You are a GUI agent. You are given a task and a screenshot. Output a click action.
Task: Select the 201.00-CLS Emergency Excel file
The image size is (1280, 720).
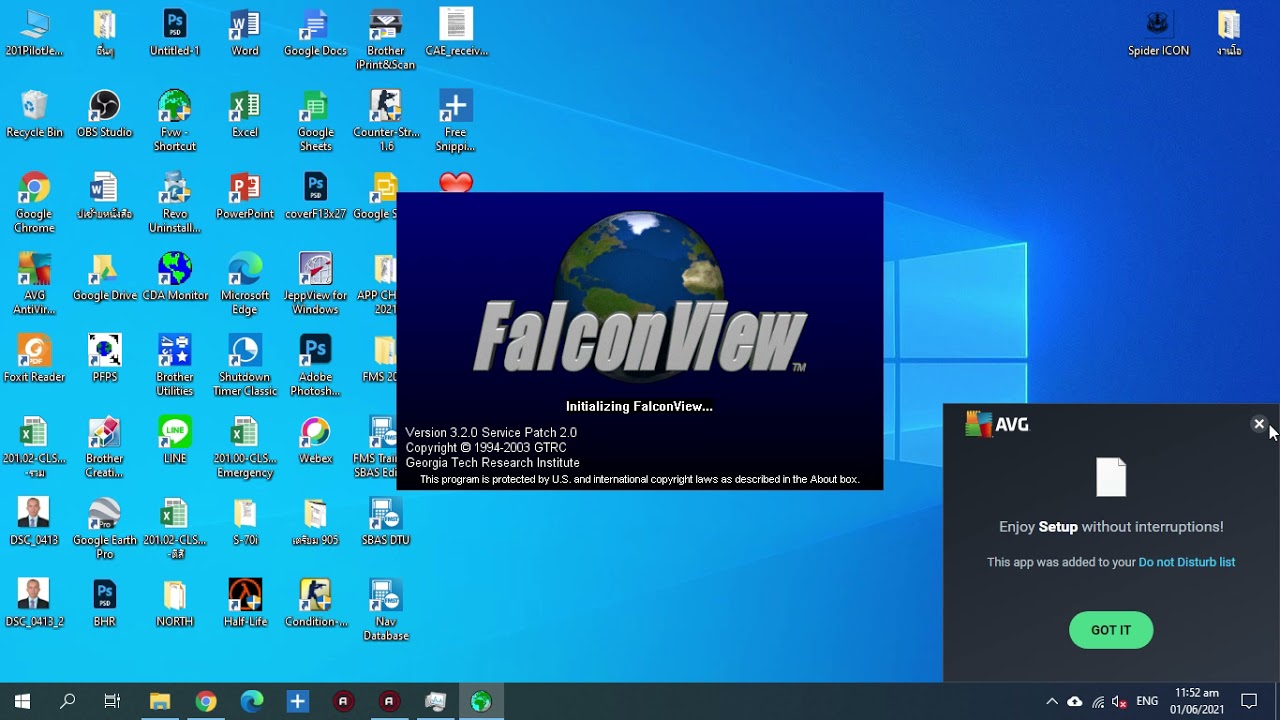point(244,447)
